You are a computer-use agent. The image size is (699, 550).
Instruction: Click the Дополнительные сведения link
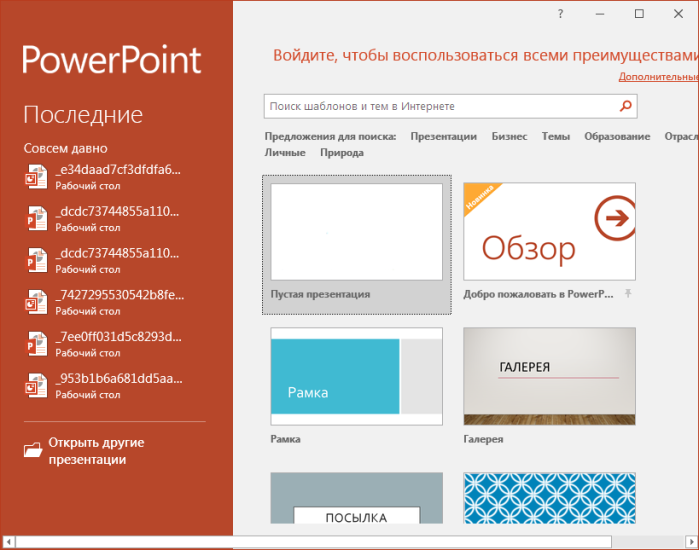point(658,77)
